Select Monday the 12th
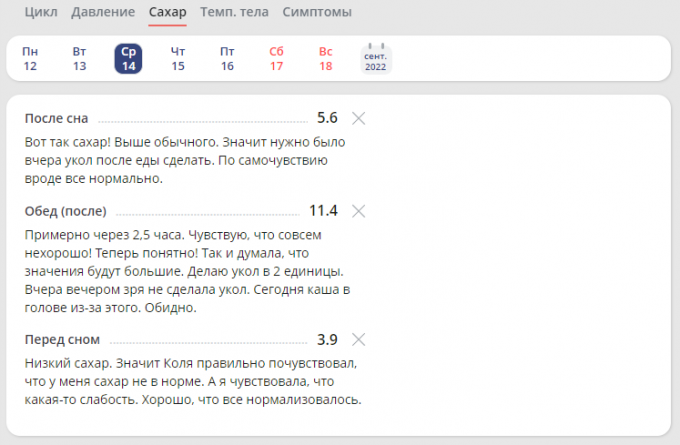This screenshot has width=680, height=445. point(30,59)
